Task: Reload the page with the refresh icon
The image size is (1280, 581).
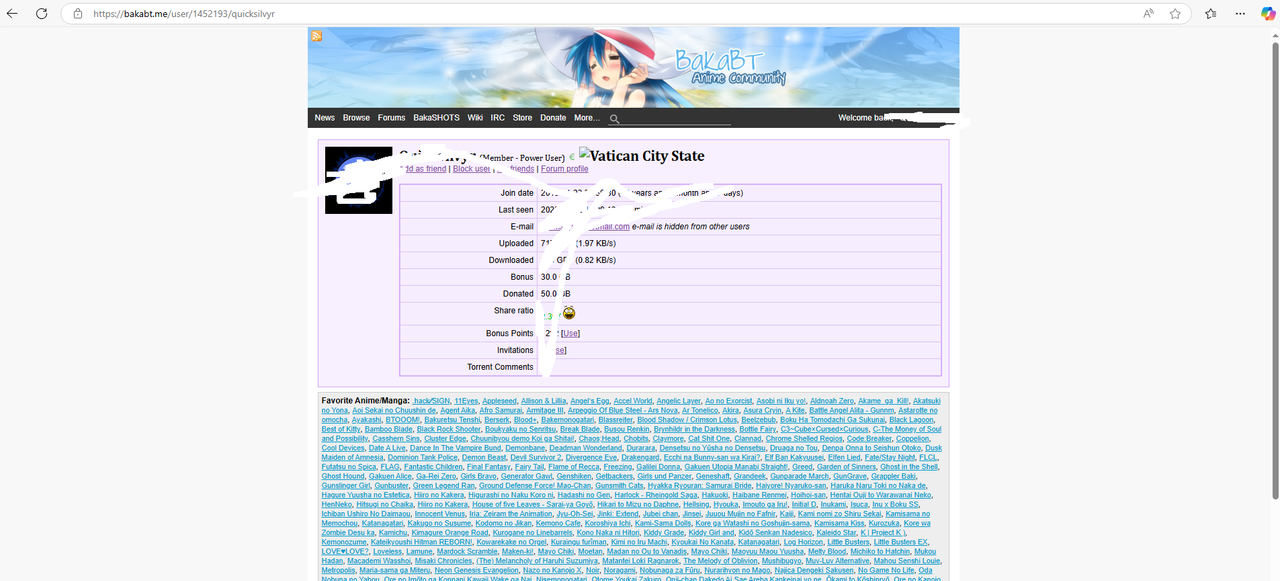Action: (41, 14)
